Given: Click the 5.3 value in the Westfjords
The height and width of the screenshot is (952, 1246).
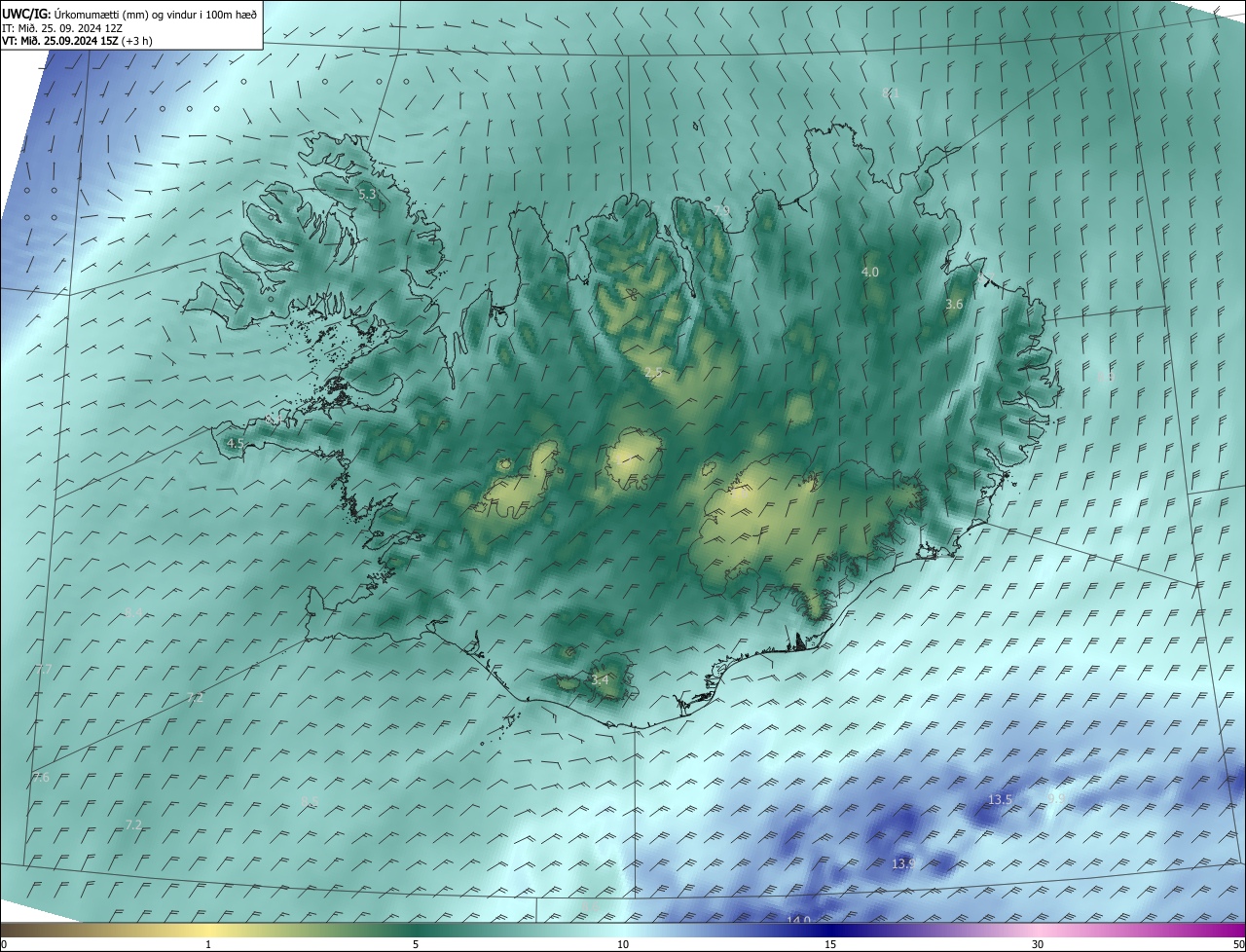Looking at the screenshot, I should click(367, 195).
